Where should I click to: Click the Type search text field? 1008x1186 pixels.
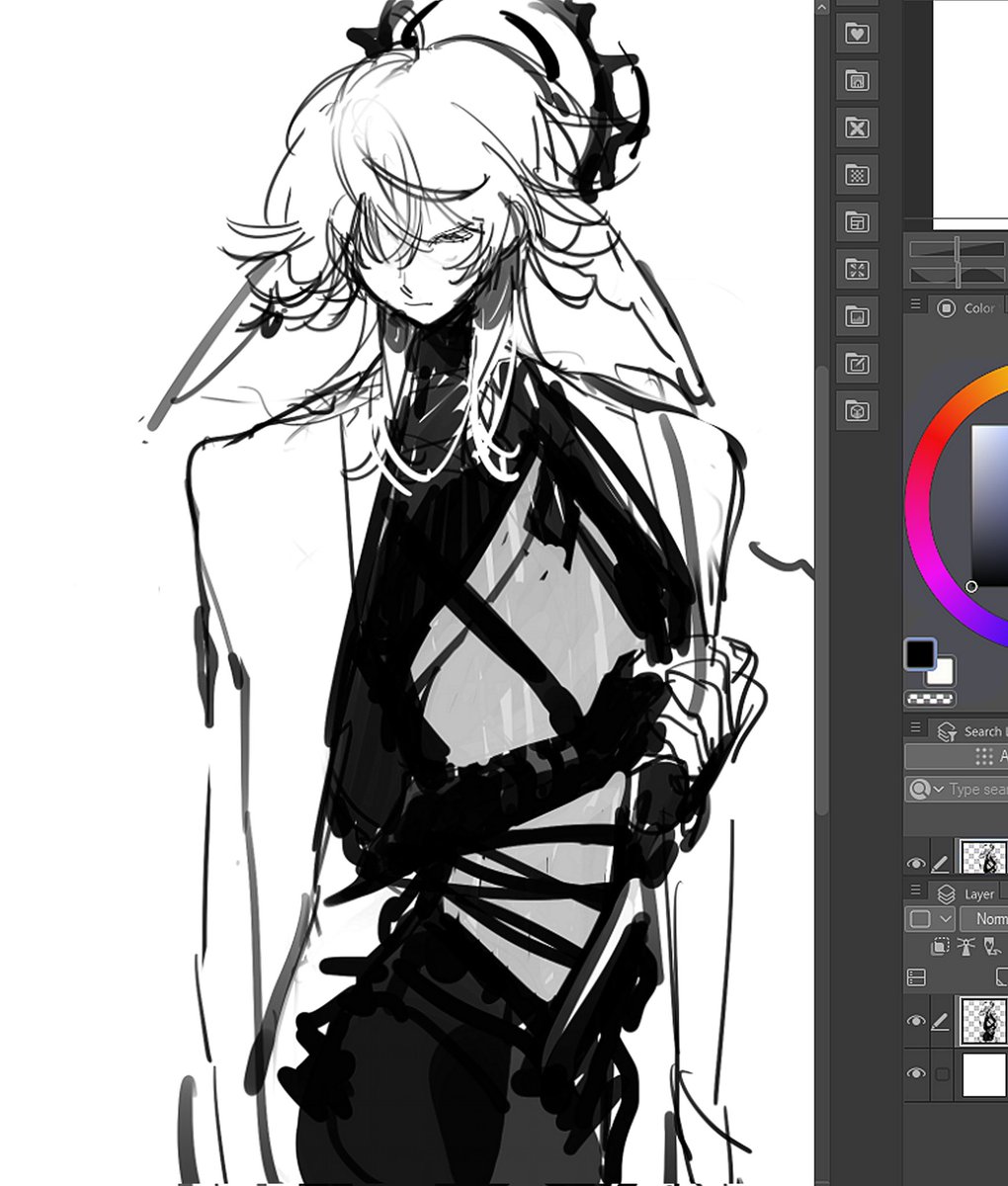pos(977,789)
